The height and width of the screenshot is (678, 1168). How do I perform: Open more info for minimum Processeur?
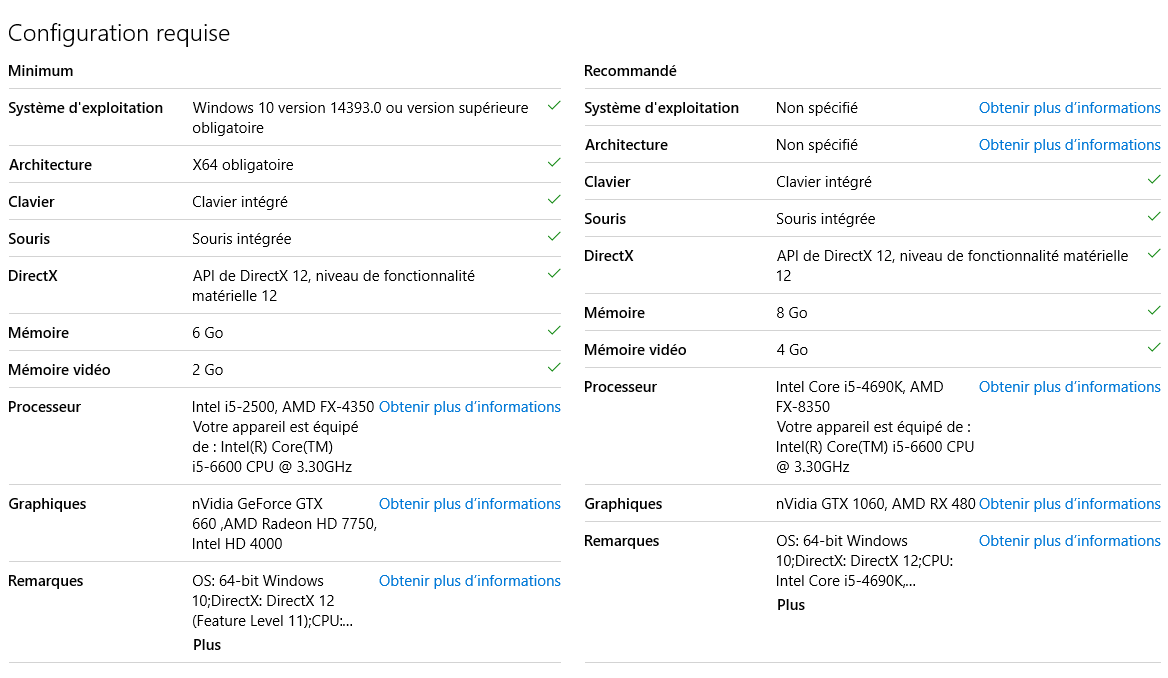pos(469,407)
